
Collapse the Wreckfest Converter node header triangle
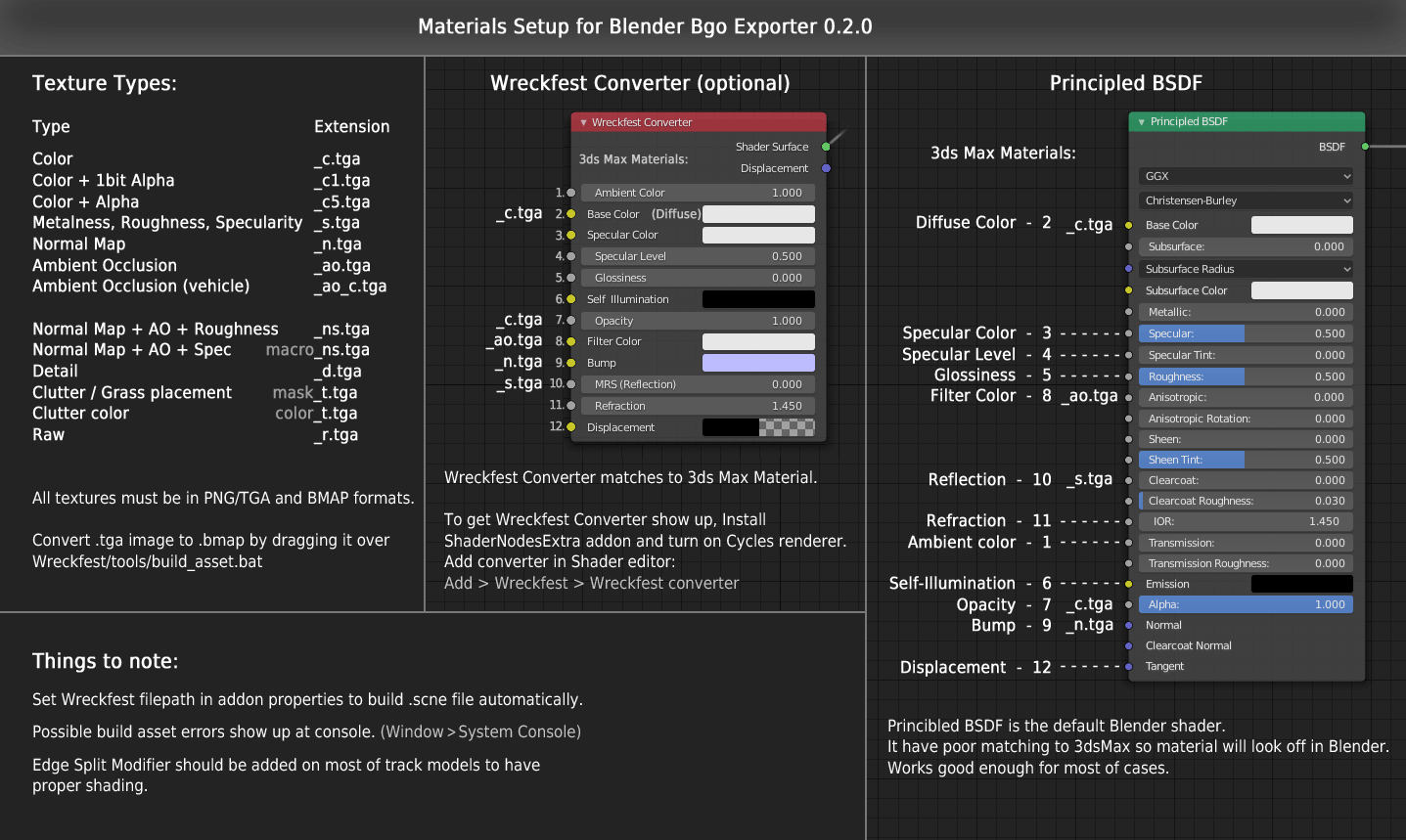(x=583, y=123)
